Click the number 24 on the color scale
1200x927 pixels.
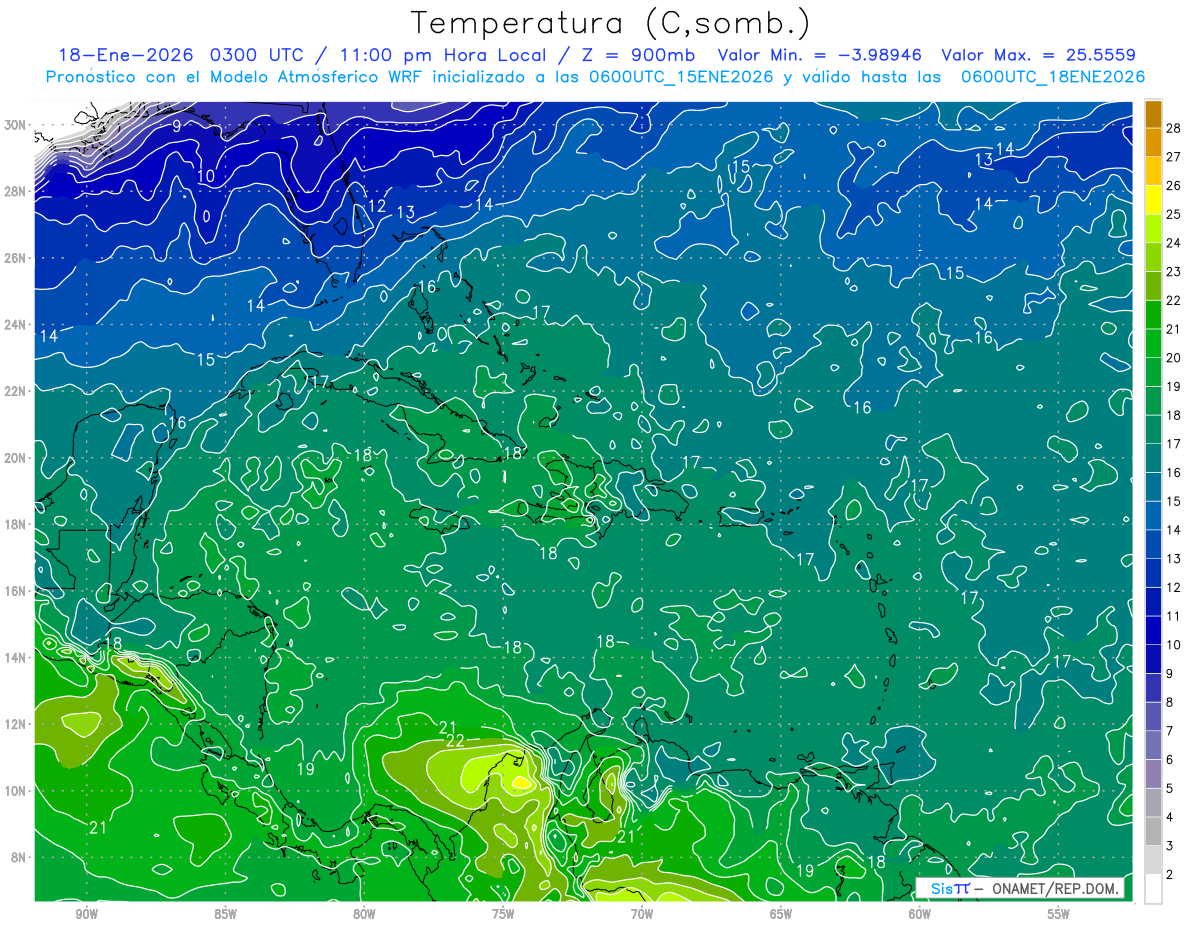pyautogui.click(x=1174, y=242)
